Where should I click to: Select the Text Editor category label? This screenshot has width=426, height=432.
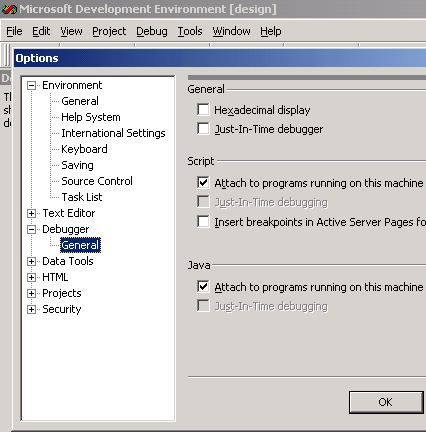(x=69, y=213)
